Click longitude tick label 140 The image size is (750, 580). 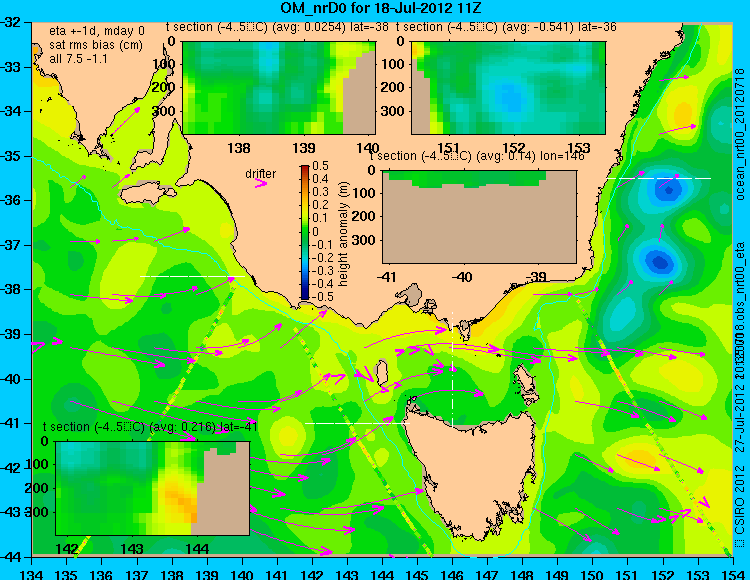click(x=242, y=574)
